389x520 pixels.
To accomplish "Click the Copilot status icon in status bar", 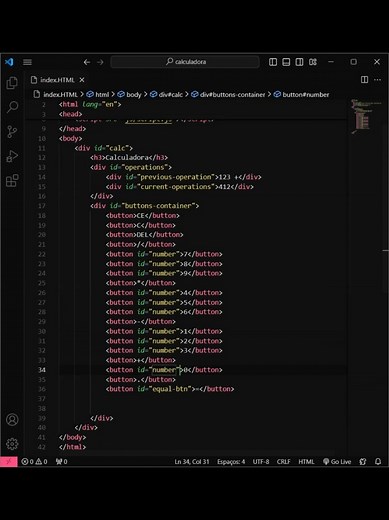I will click(x=363, y=462).
